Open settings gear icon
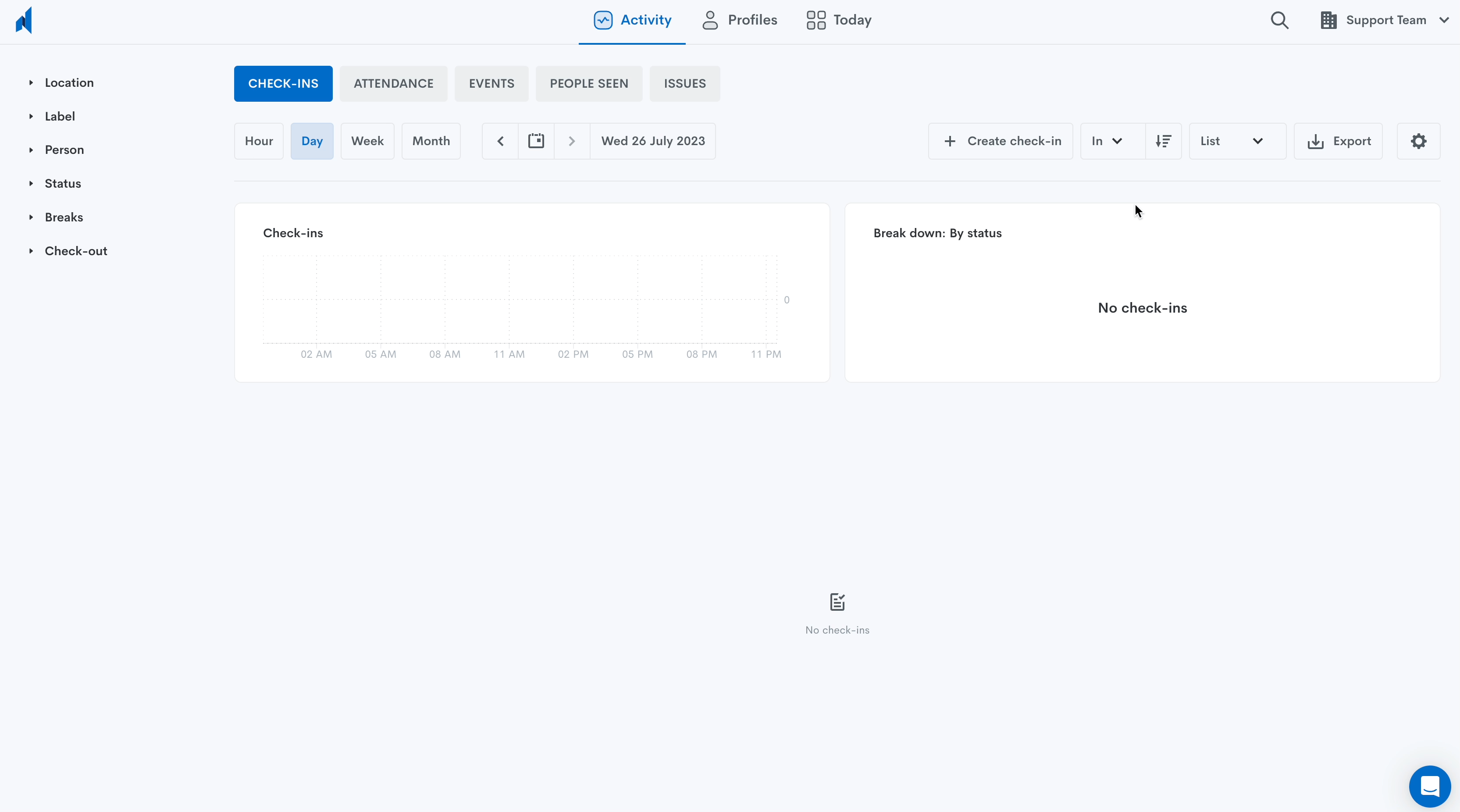 [1419, 141]
